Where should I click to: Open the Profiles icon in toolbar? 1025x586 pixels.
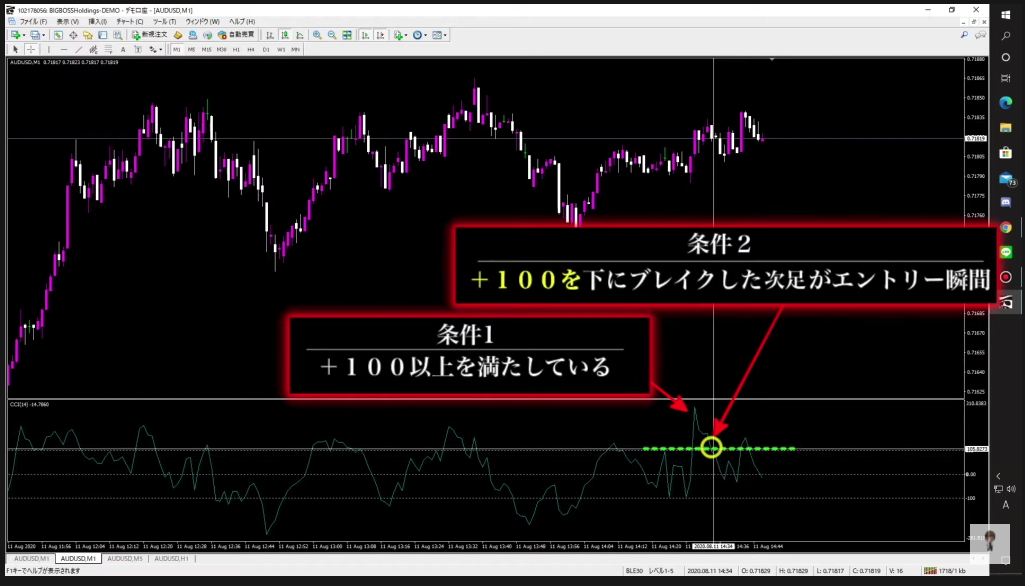(x=35, y=35)
